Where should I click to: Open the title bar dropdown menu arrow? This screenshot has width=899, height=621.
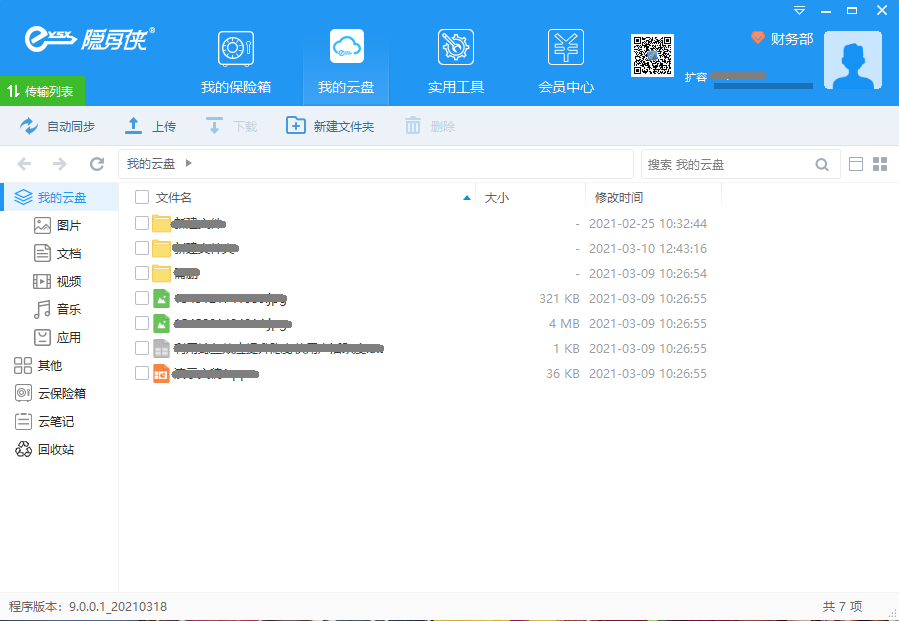pos(799,10)
